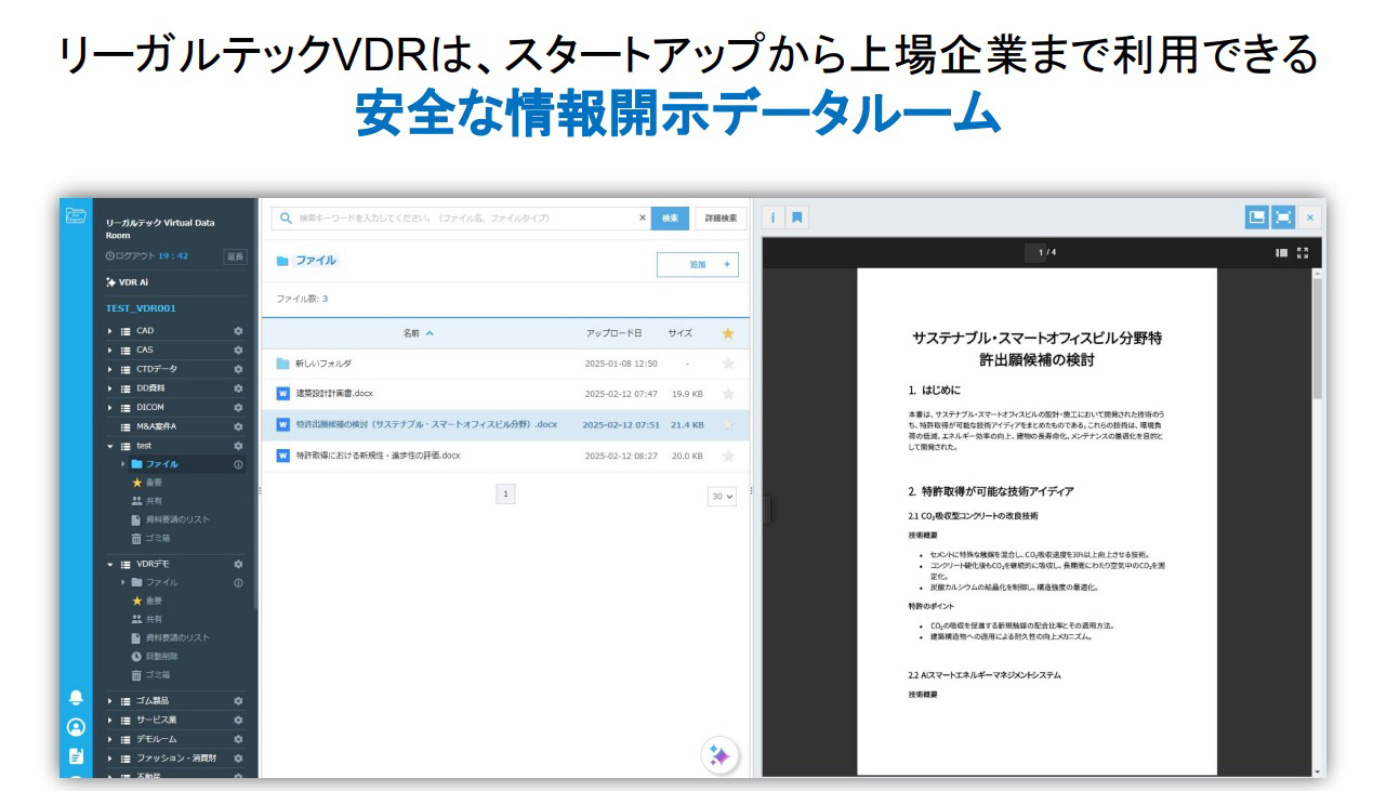The image size is (1400, 791).
Task: Open settings gear for M&A案件A
Action: (238, 426)
